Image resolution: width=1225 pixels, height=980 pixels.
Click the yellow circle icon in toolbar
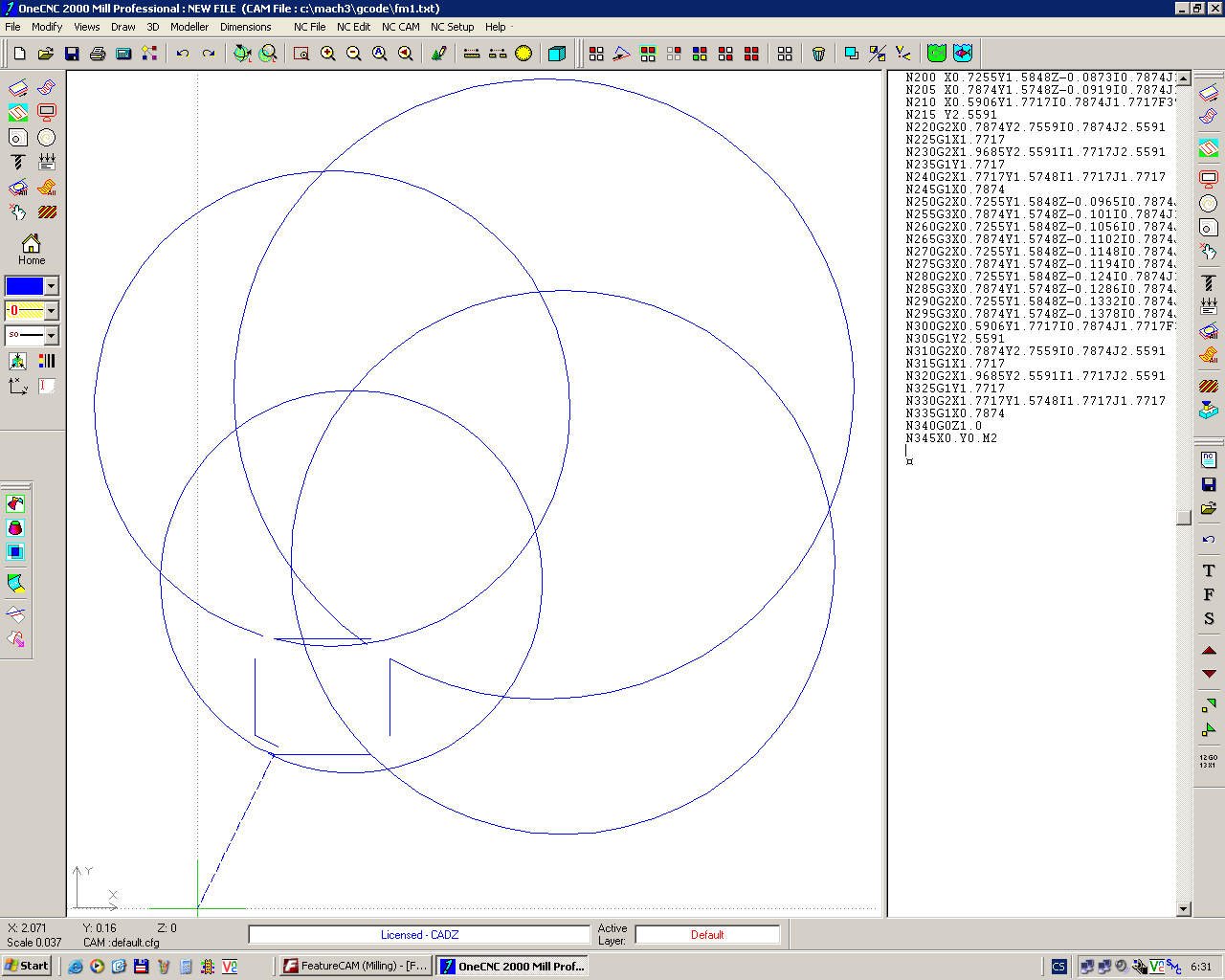[523, 54]
